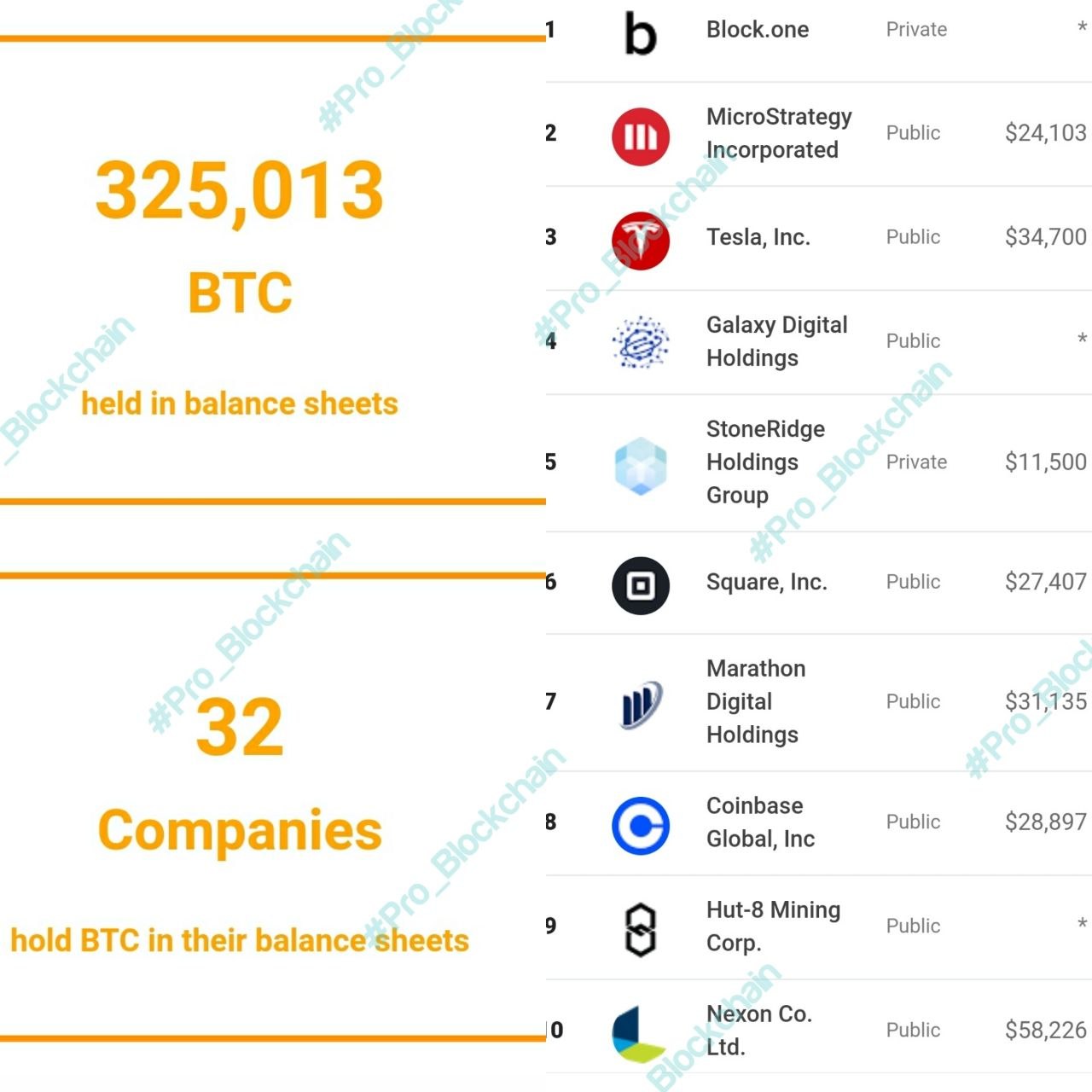The height and width of the screenshot is (1092, 1092).
Task: Open the Tesla logo icon
Action: tap(641, 240)
